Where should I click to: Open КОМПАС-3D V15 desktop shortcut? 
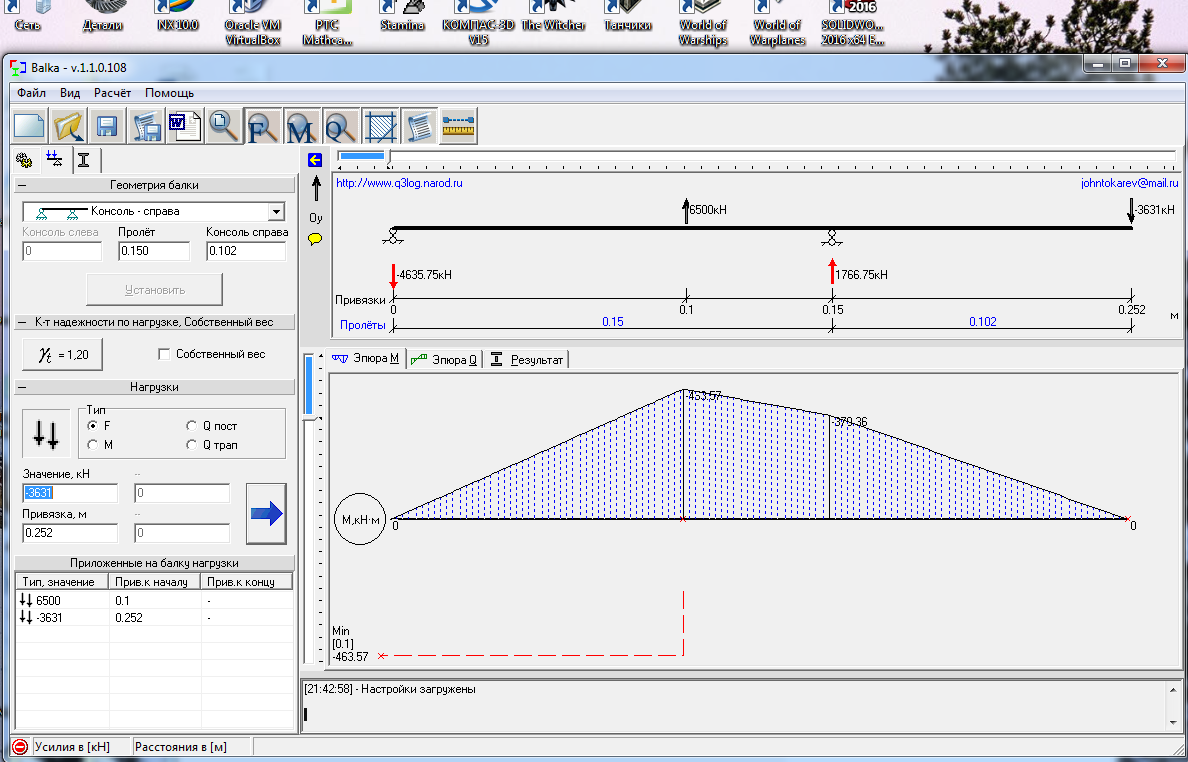[x=478, y=23]
